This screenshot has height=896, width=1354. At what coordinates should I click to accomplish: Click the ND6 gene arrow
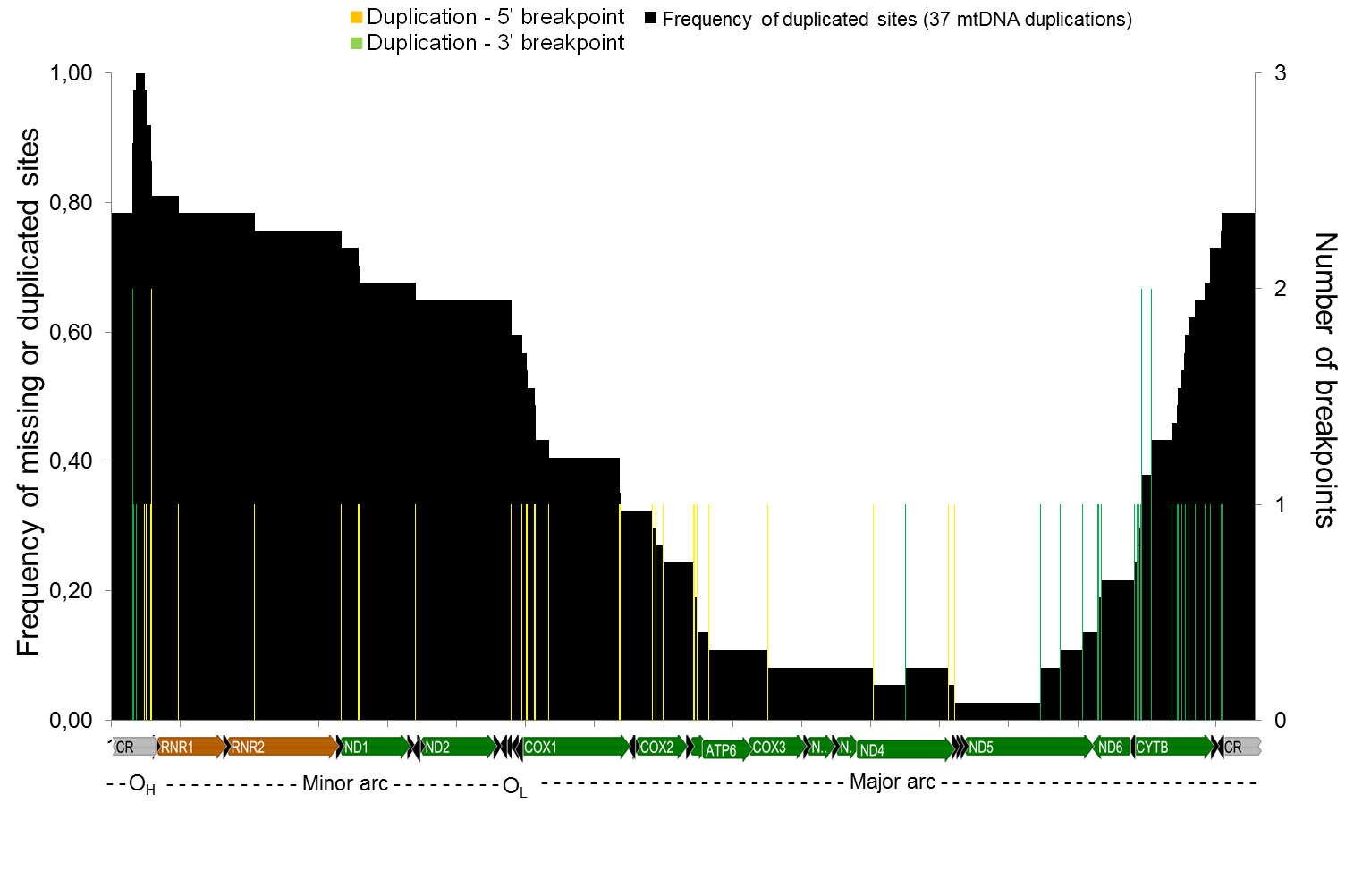(1112, 747)
